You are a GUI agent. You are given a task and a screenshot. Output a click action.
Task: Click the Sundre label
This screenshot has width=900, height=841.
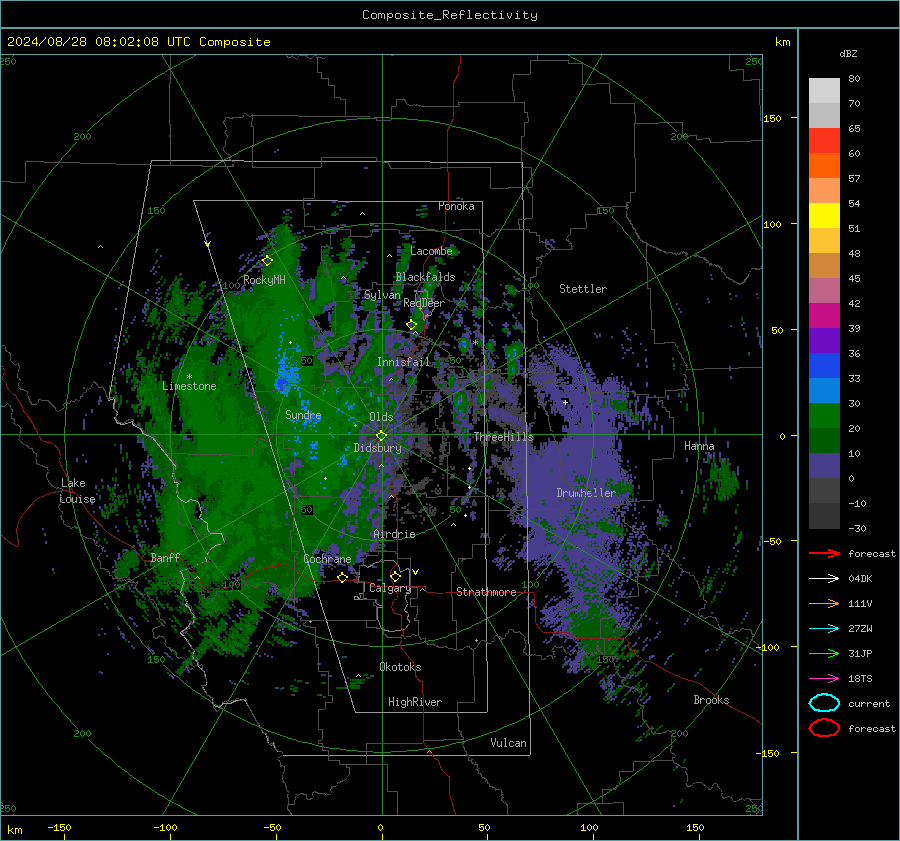coord(303,415)
